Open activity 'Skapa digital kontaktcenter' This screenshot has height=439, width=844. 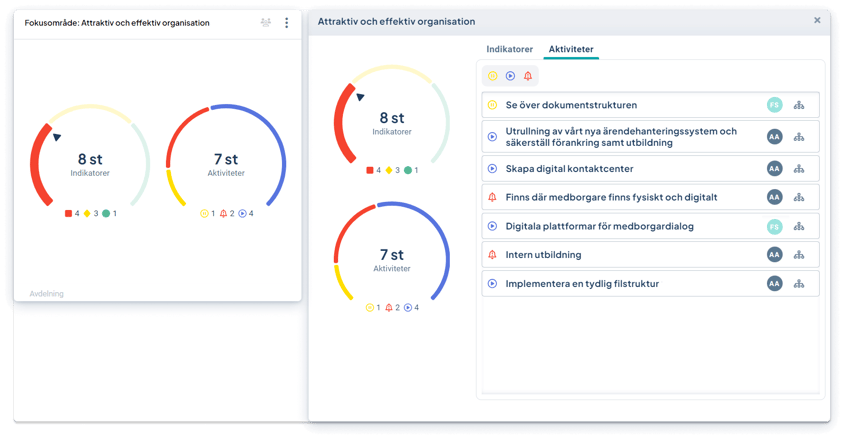(569, 169)
